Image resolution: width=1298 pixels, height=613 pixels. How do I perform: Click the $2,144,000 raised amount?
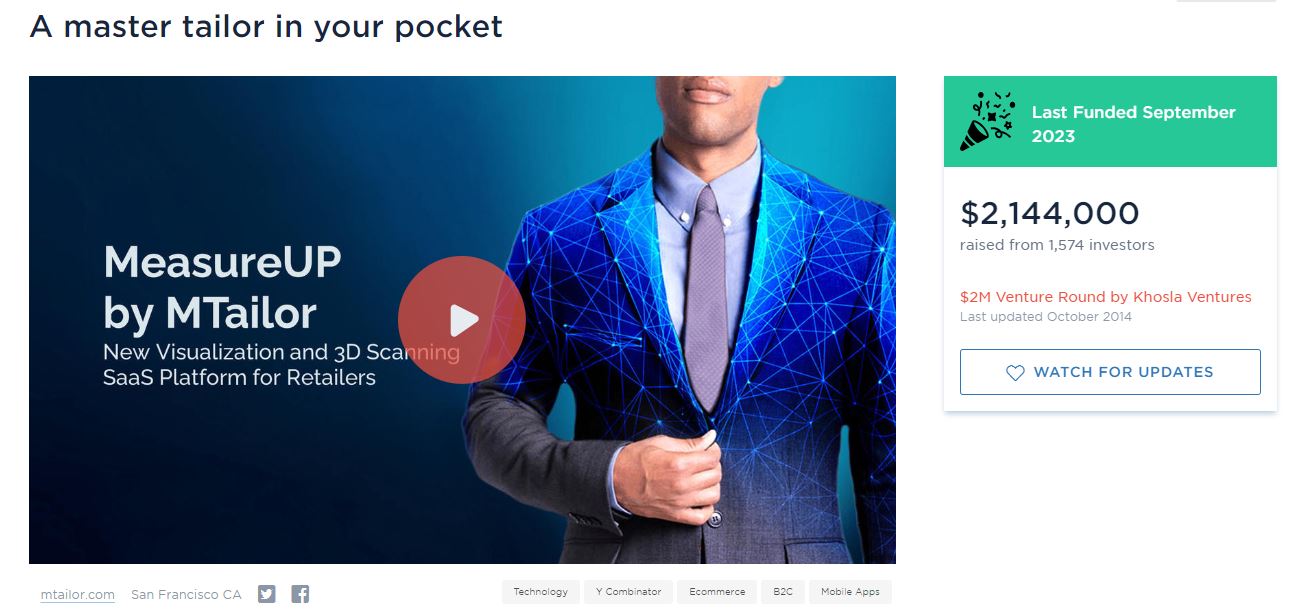point(1050,213)
